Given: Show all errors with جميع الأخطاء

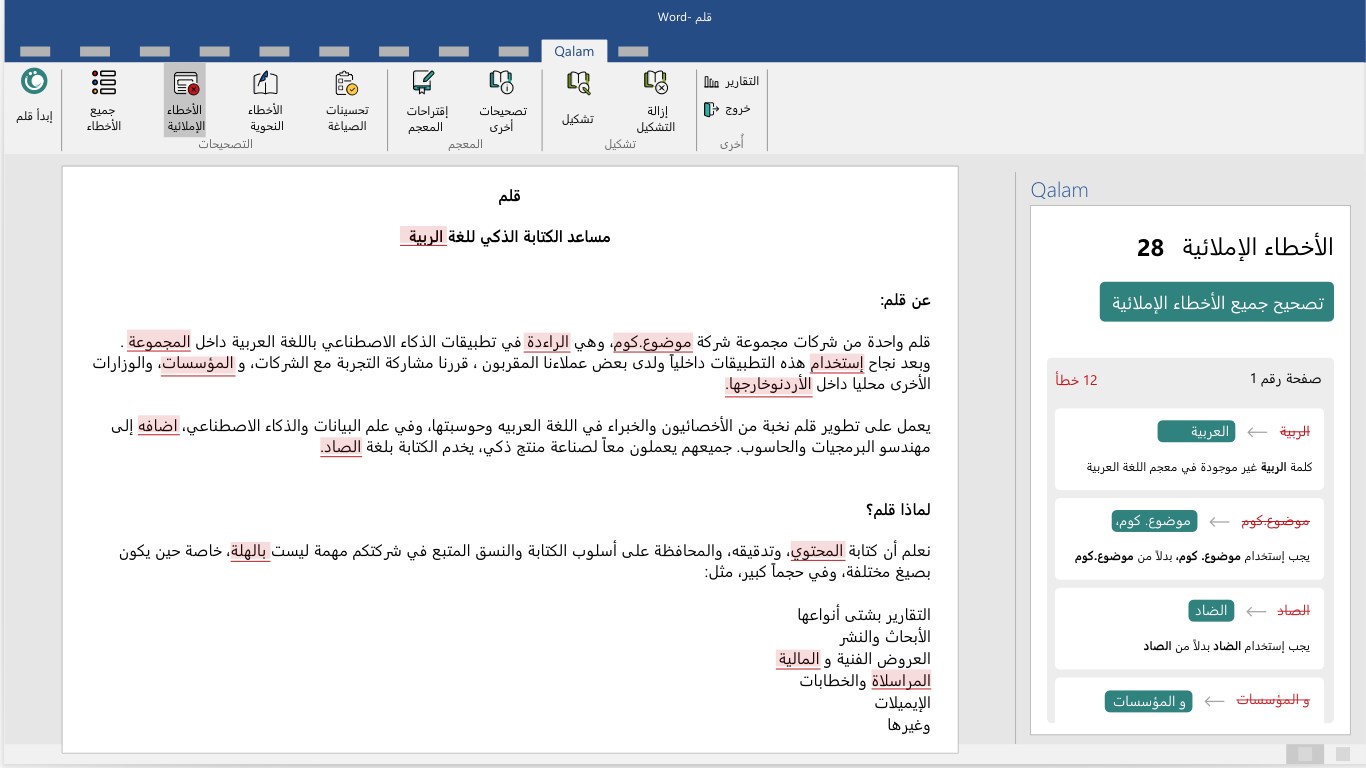Looking at the screenshot, I should (103, 101).
